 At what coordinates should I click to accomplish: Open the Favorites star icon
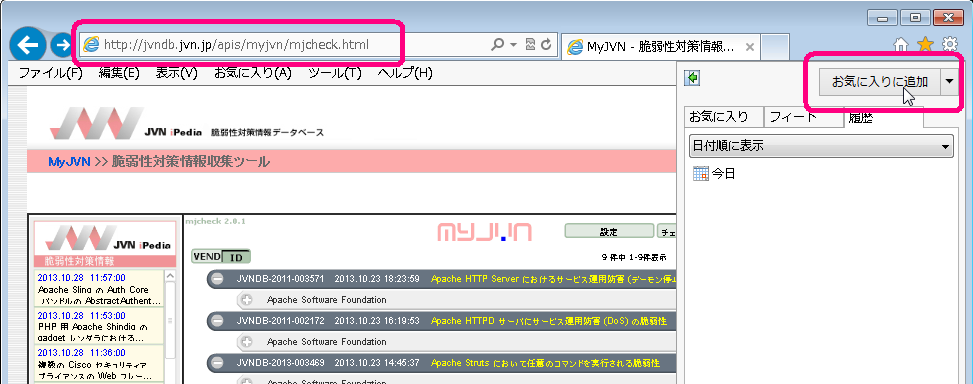[925, 44]
